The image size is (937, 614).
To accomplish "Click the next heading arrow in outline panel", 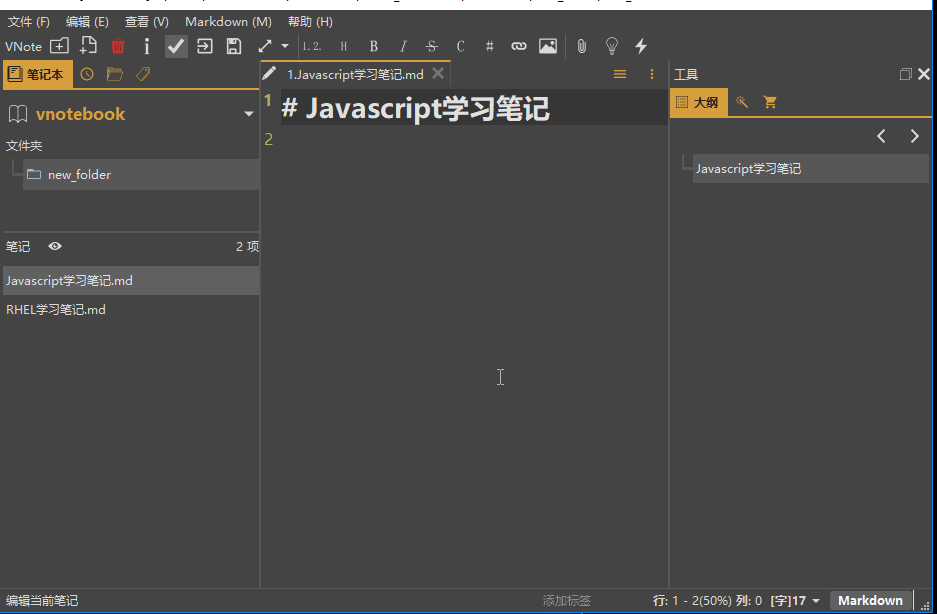I will (914, 136).
